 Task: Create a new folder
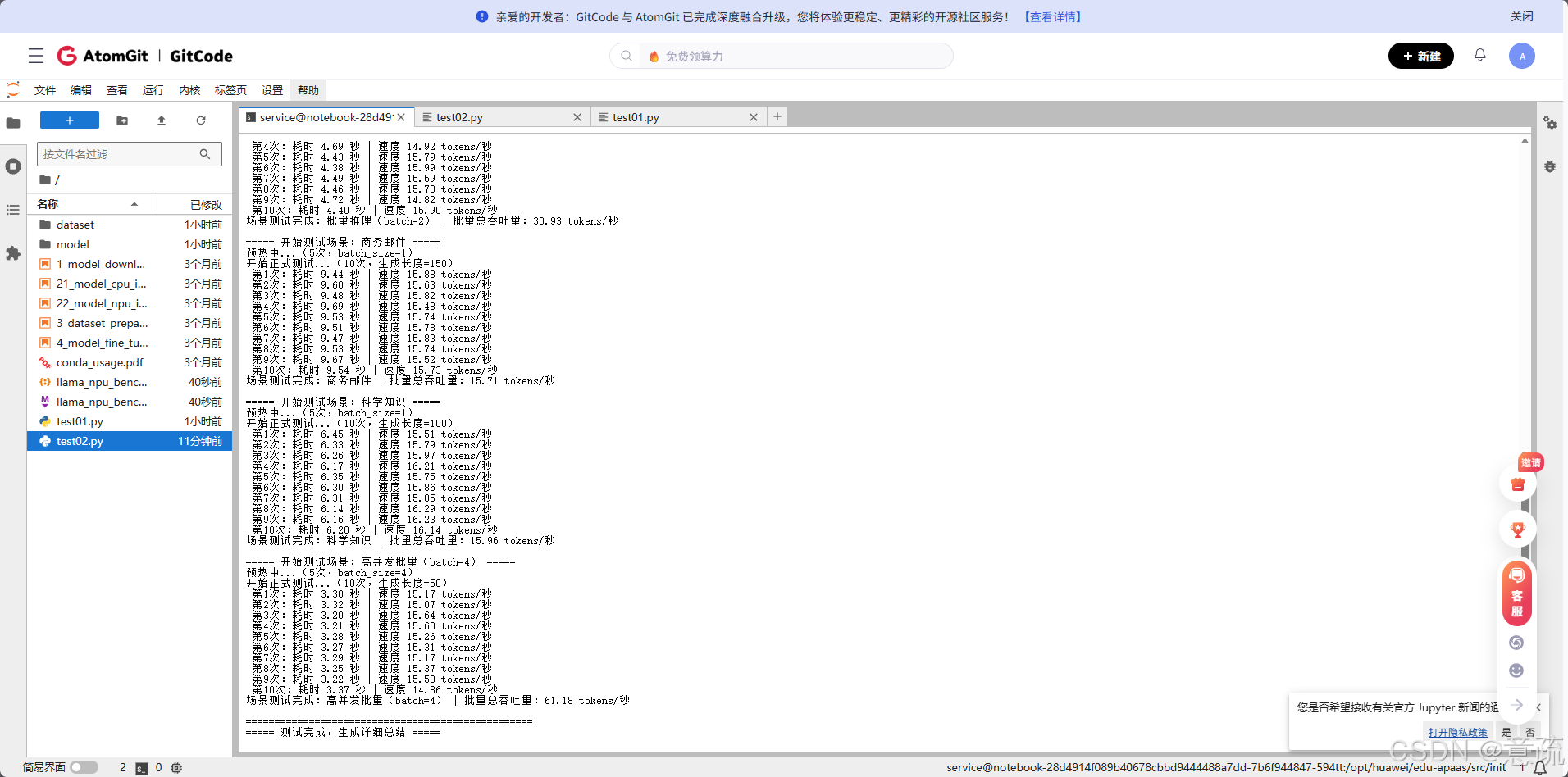point(122,120)
